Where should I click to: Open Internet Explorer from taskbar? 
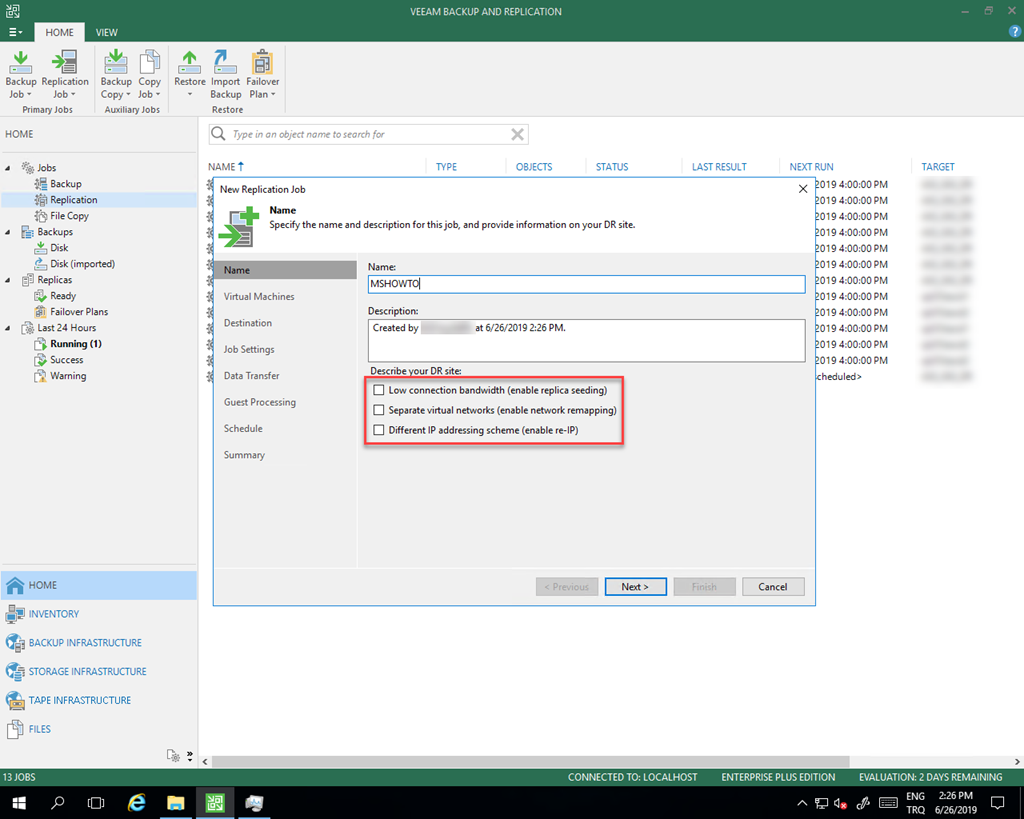click(136, 803)
